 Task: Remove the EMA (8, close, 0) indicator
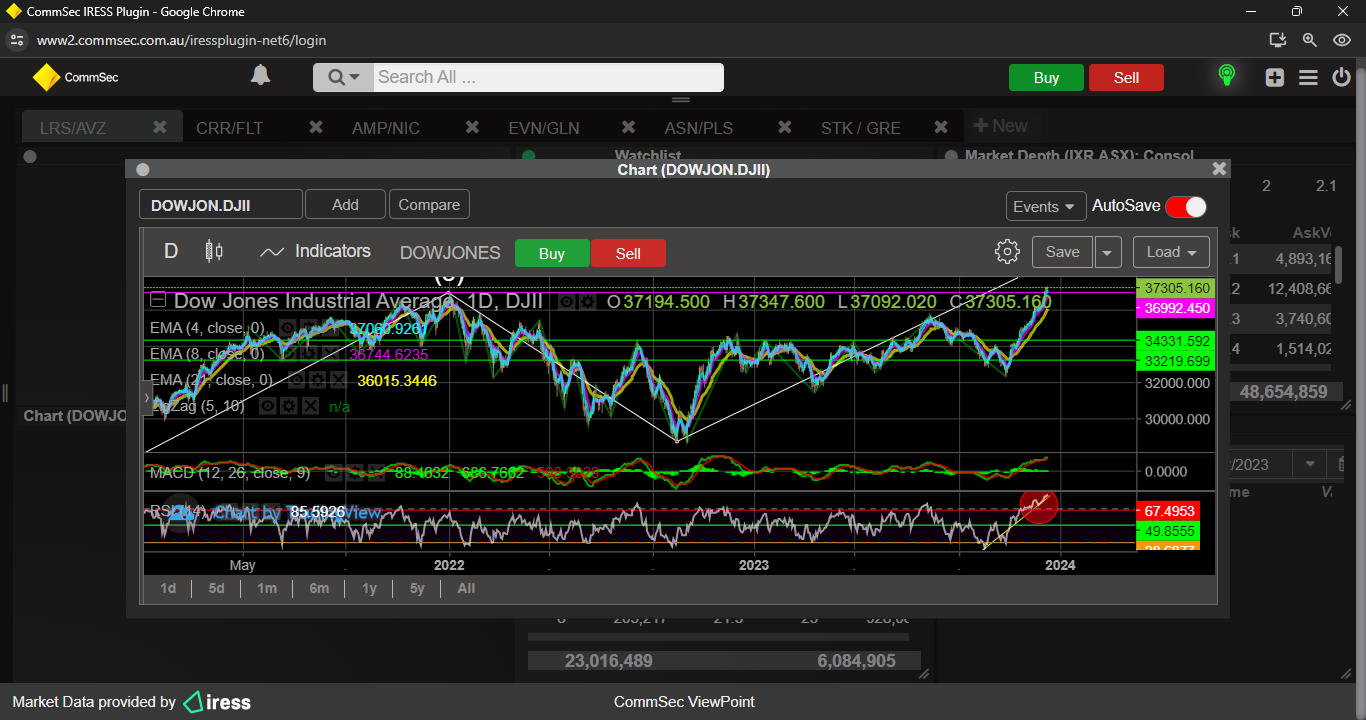(330, 354)
